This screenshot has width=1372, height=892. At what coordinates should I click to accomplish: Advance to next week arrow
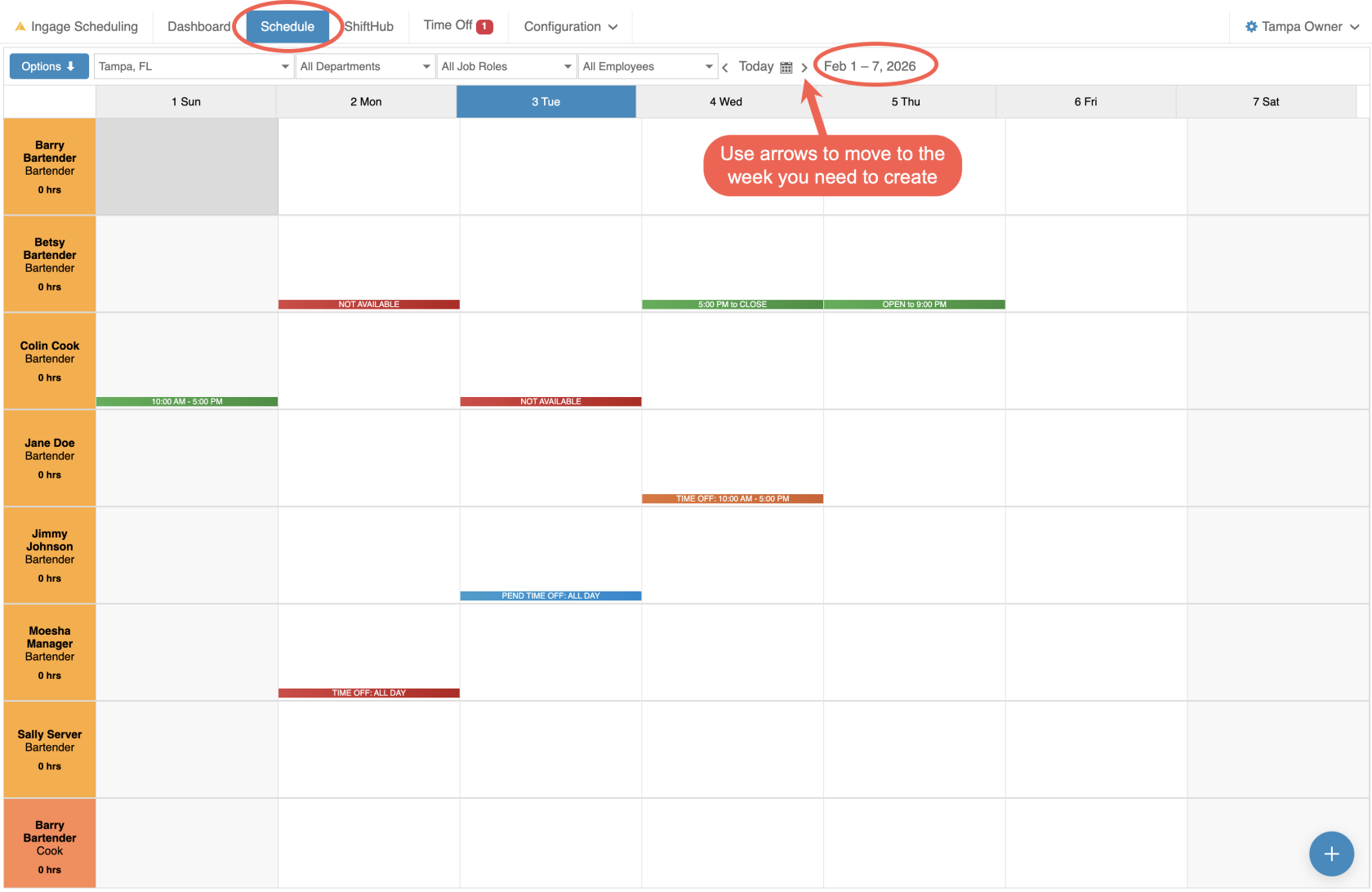pos(804,68)
